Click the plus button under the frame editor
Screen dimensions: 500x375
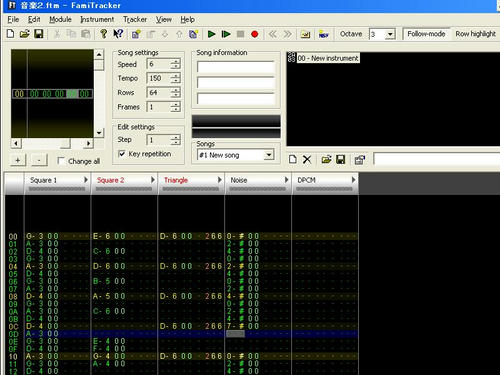click(x=18, y=160)
